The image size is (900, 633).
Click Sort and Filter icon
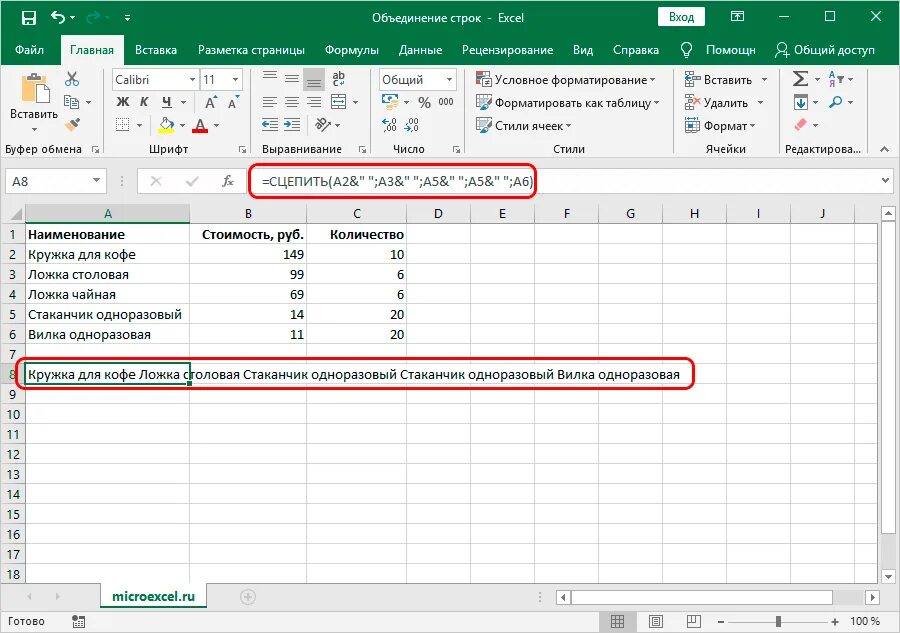tap(836, 79)
